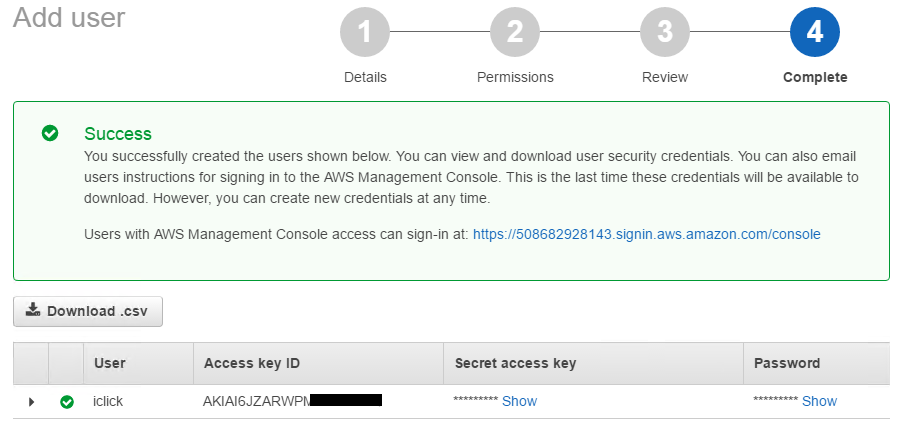The image size is (903, 430).
Task: Open the AWS console sign-in URL
Action: tap(647, 234)
